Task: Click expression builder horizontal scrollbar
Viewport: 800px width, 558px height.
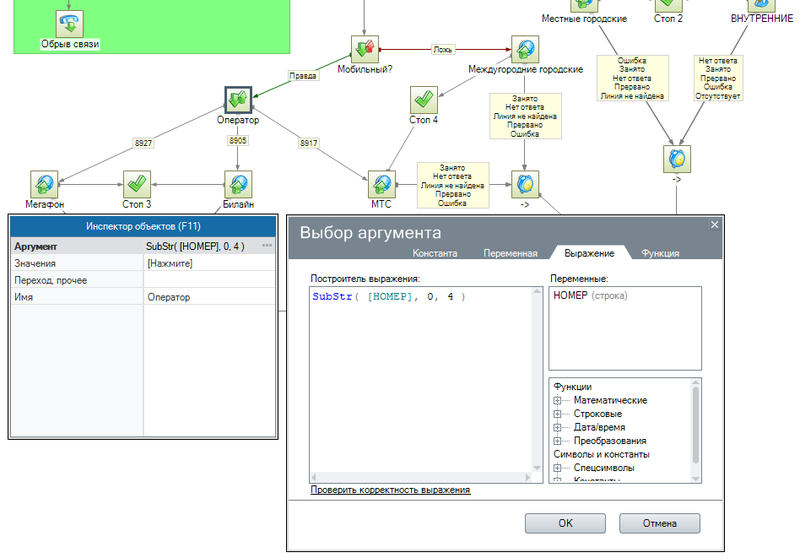Action: point(421,477)
